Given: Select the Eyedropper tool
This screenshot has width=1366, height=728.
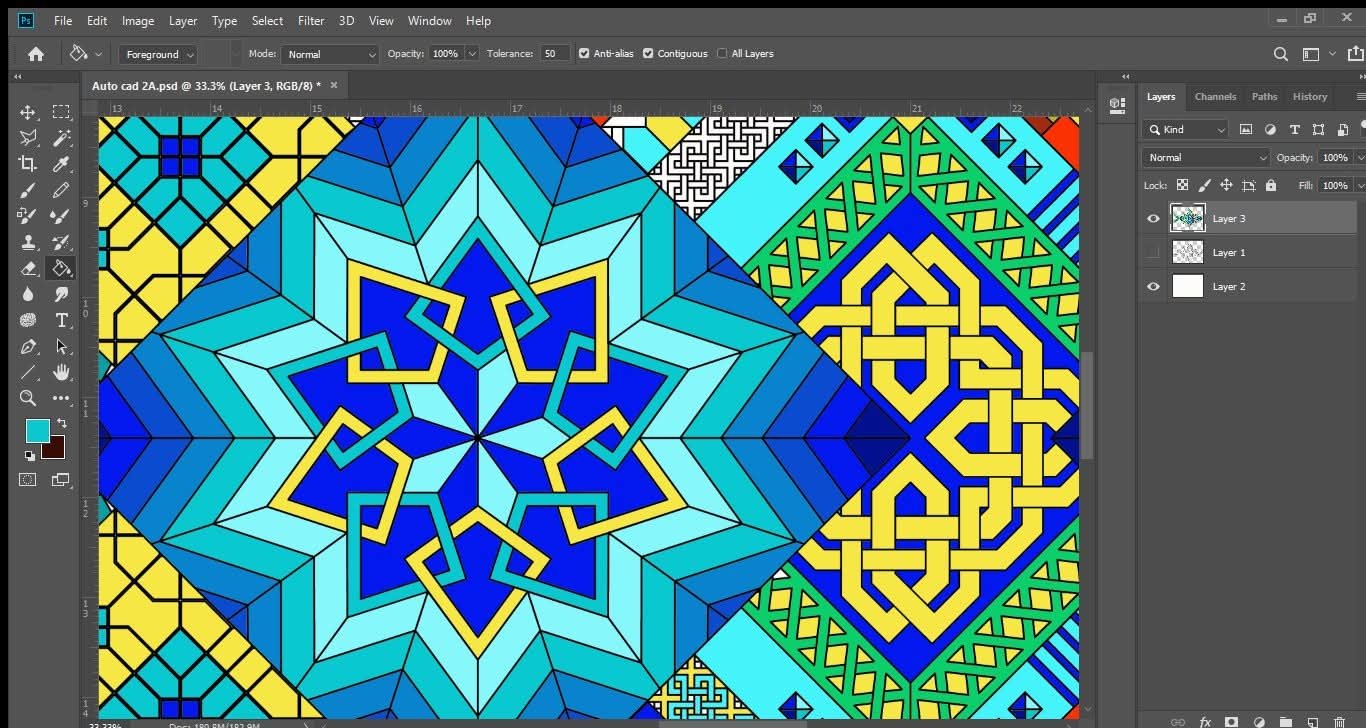Looking at the screenshot, I should point(61,164).
